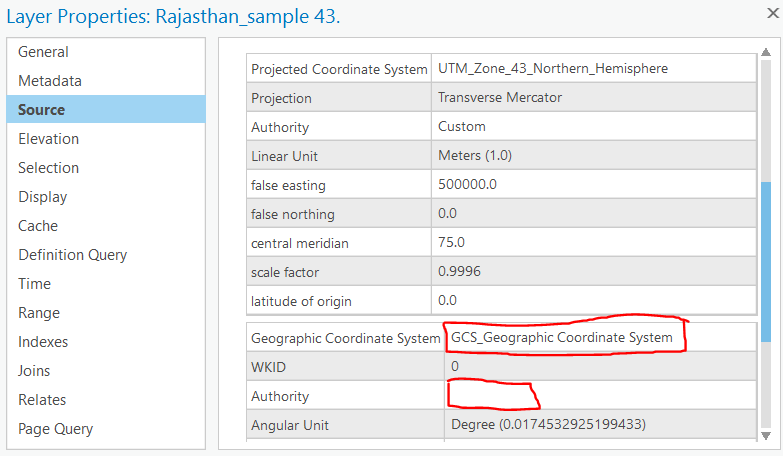Select the Source tab
The height and width of the screenshot is (456, 783).
pos(42,110)
